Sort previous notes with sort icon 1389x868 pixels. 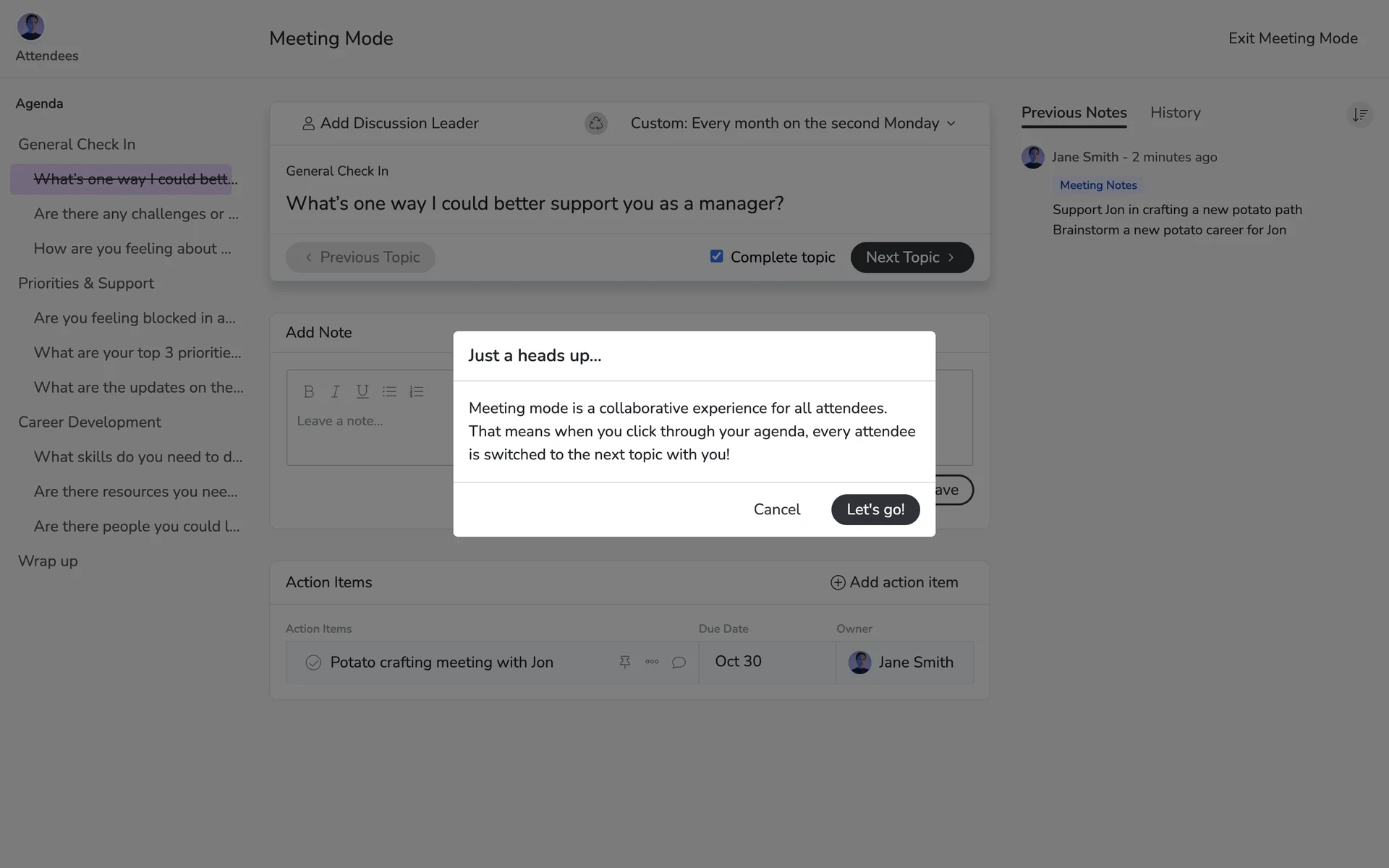pos(1359,114)
